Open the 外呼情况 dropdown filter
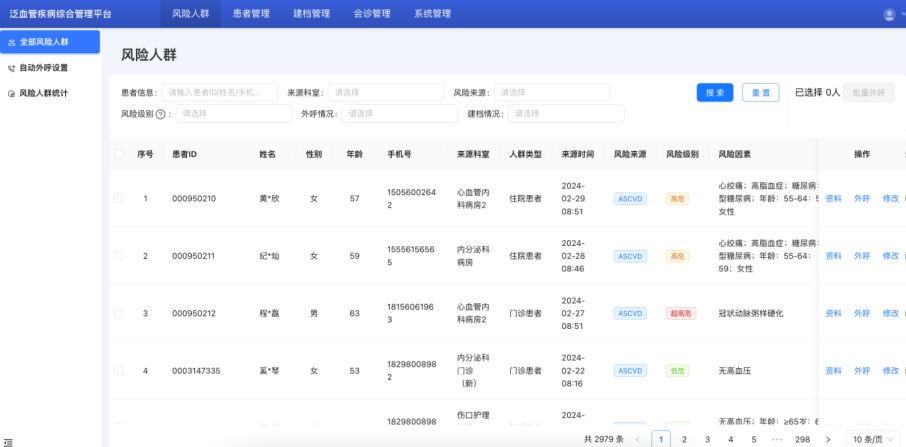Viewport: 906px width, 447px height. click(400, 114)
